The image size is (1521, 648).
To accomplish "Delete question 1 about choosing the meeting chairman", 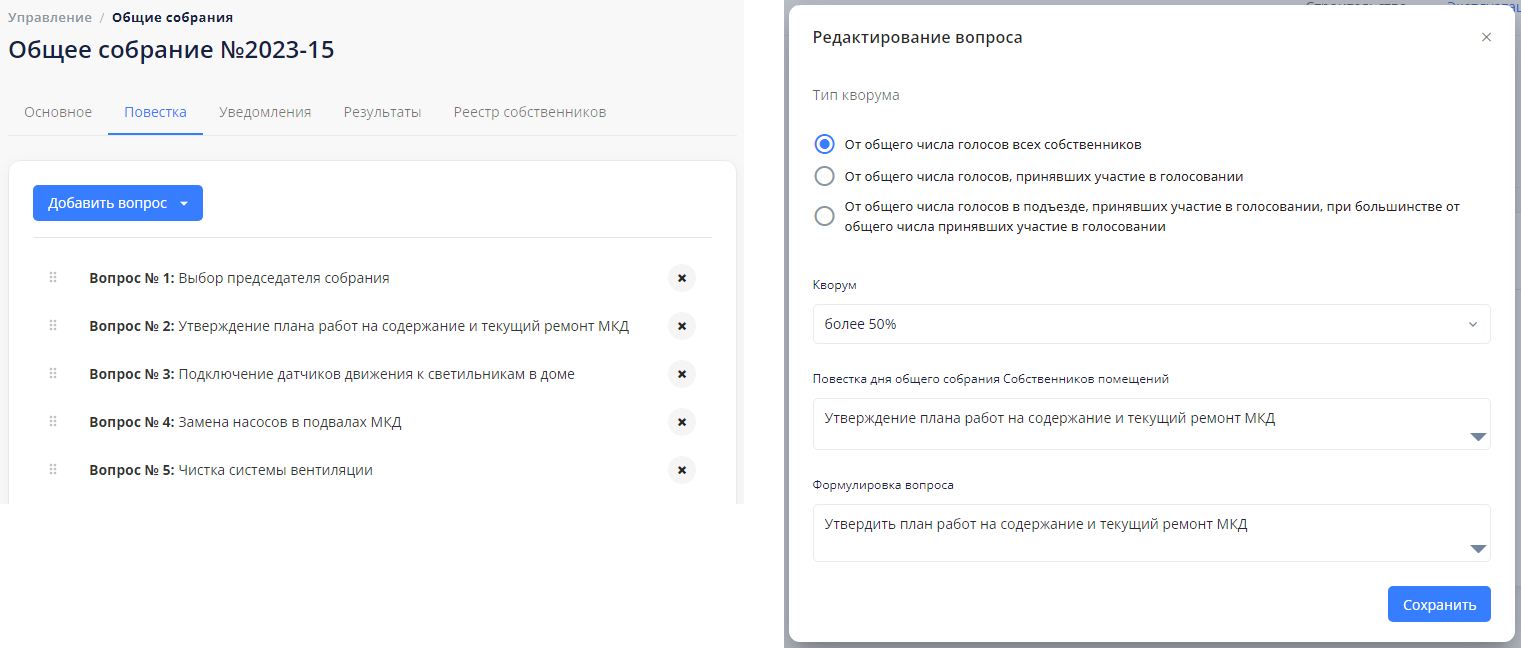I will 681,278.
